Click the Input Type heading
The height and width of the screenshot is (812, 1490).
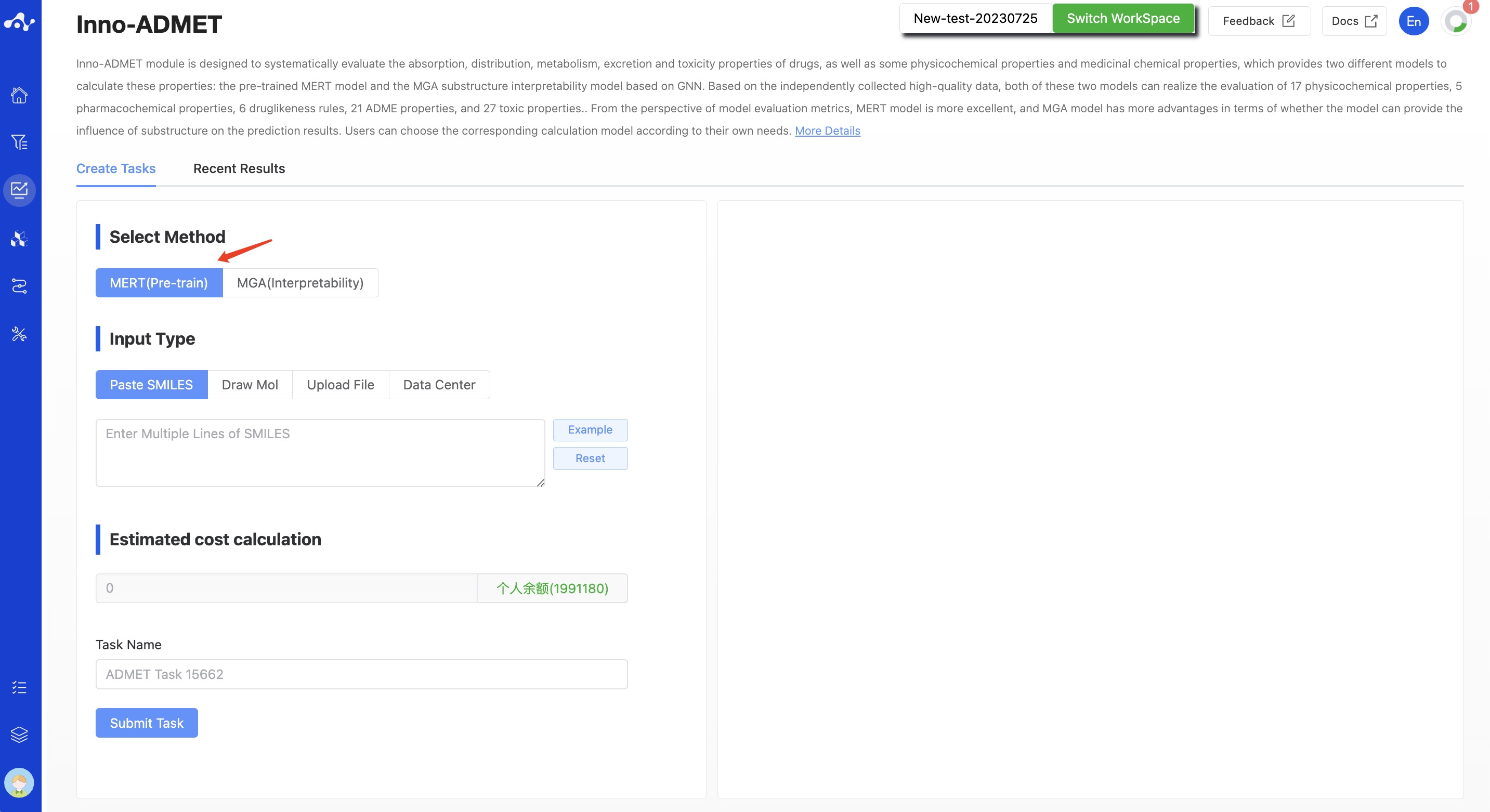pos(152,339)
